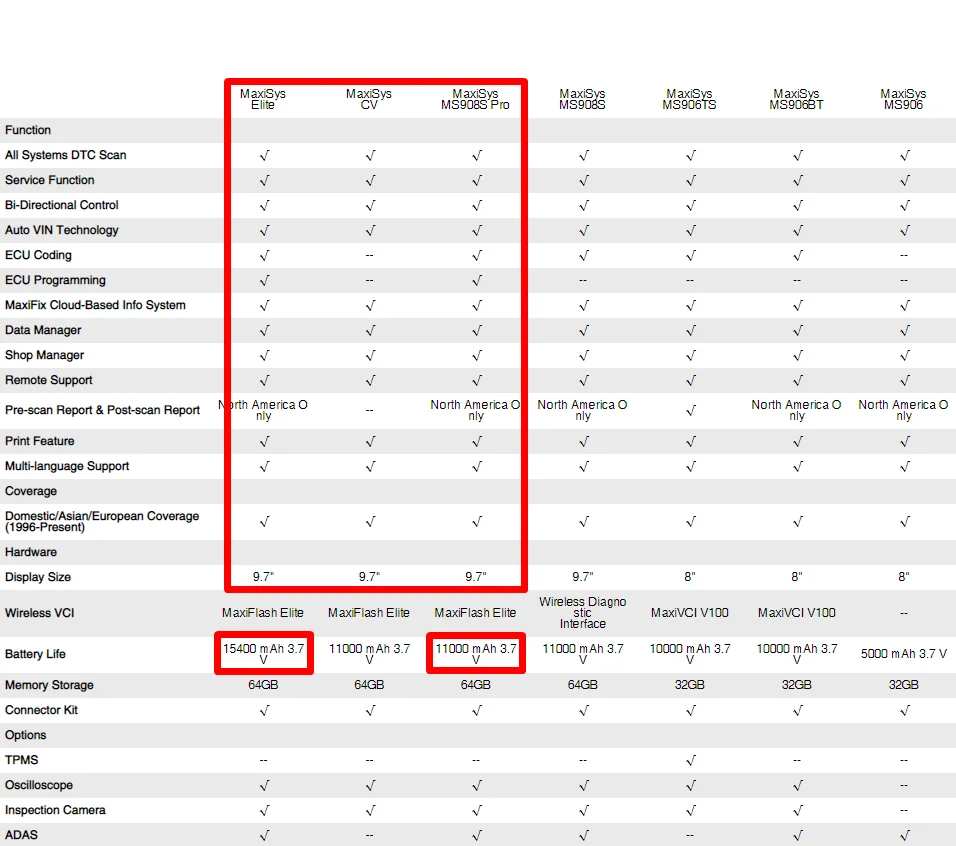Select the Oscilloscope row label

click(x=39, y=784)
